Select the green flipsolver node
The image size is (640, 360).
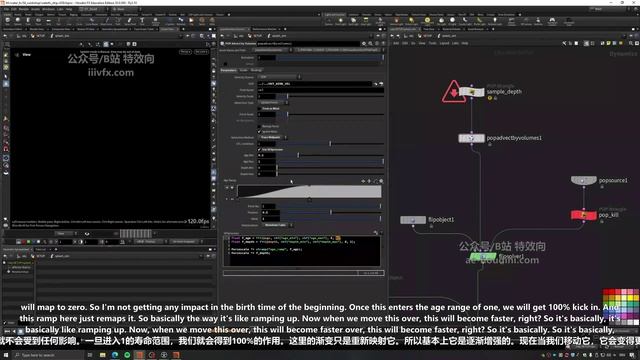483,257
